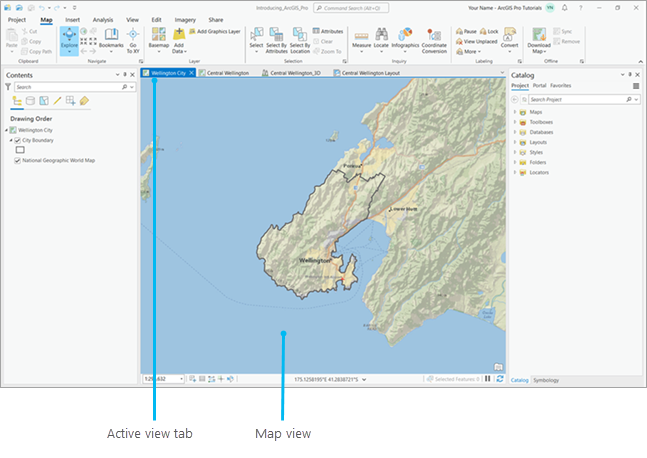Click the Contents filter funnel icon
This screenshot has height=458, width=647.
click(8, 87)
